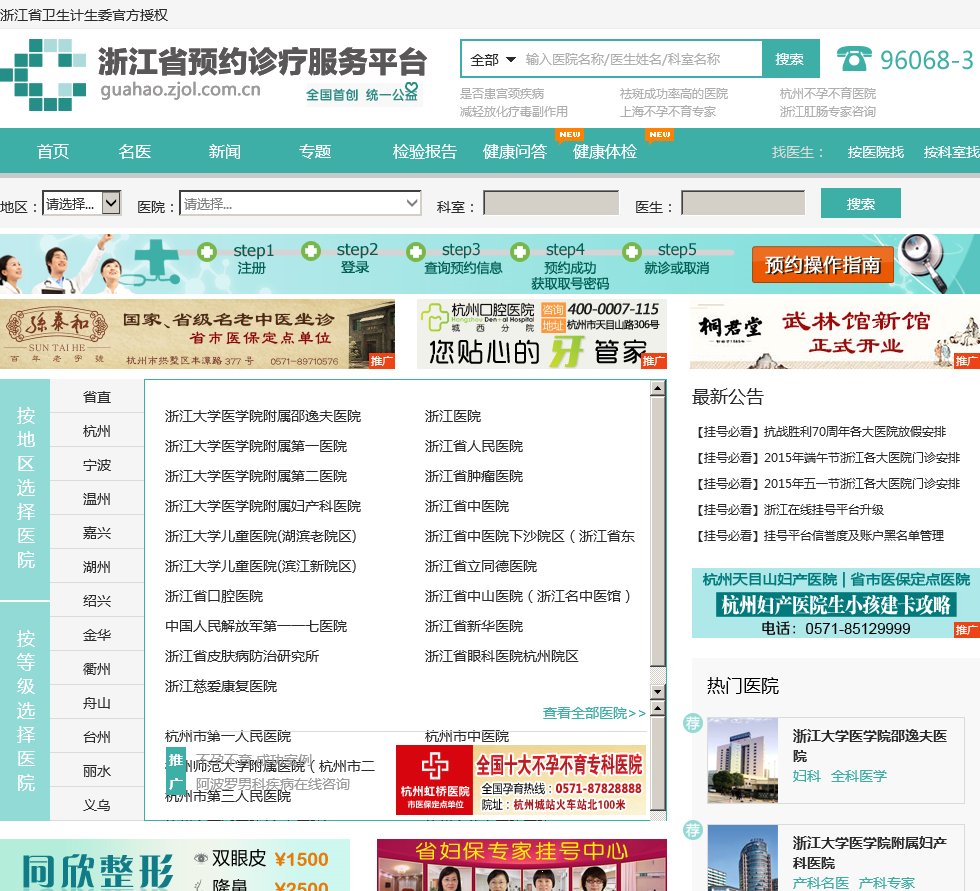Click the step3 查询预约信息 circle icon

tap(416, 252)
